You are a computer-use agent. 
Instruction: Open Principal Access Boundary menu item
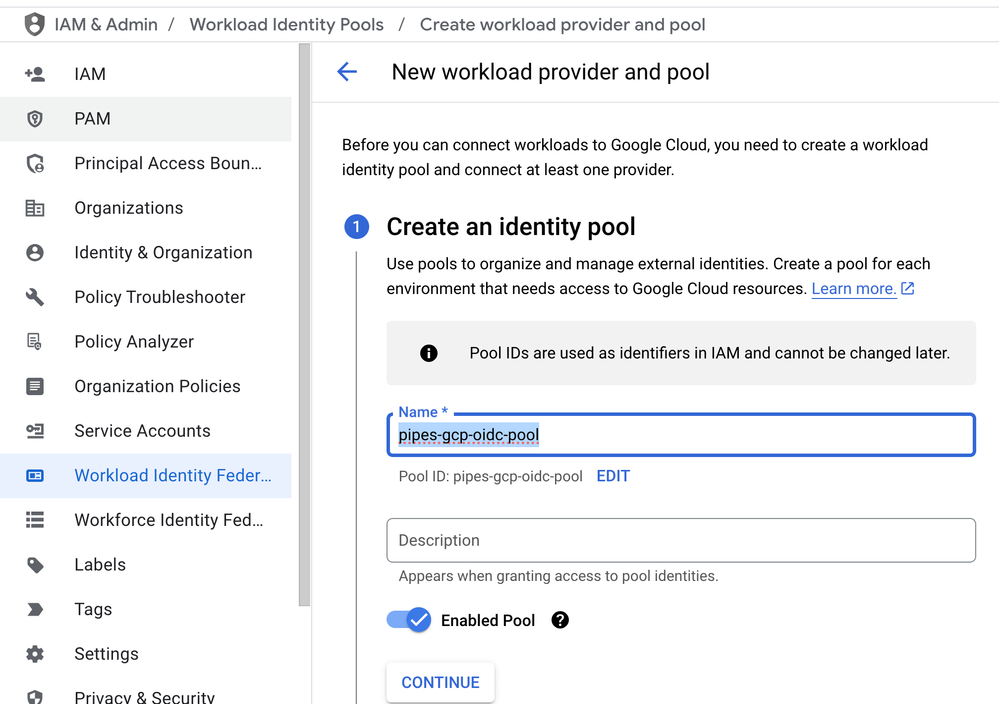point(145,164)
